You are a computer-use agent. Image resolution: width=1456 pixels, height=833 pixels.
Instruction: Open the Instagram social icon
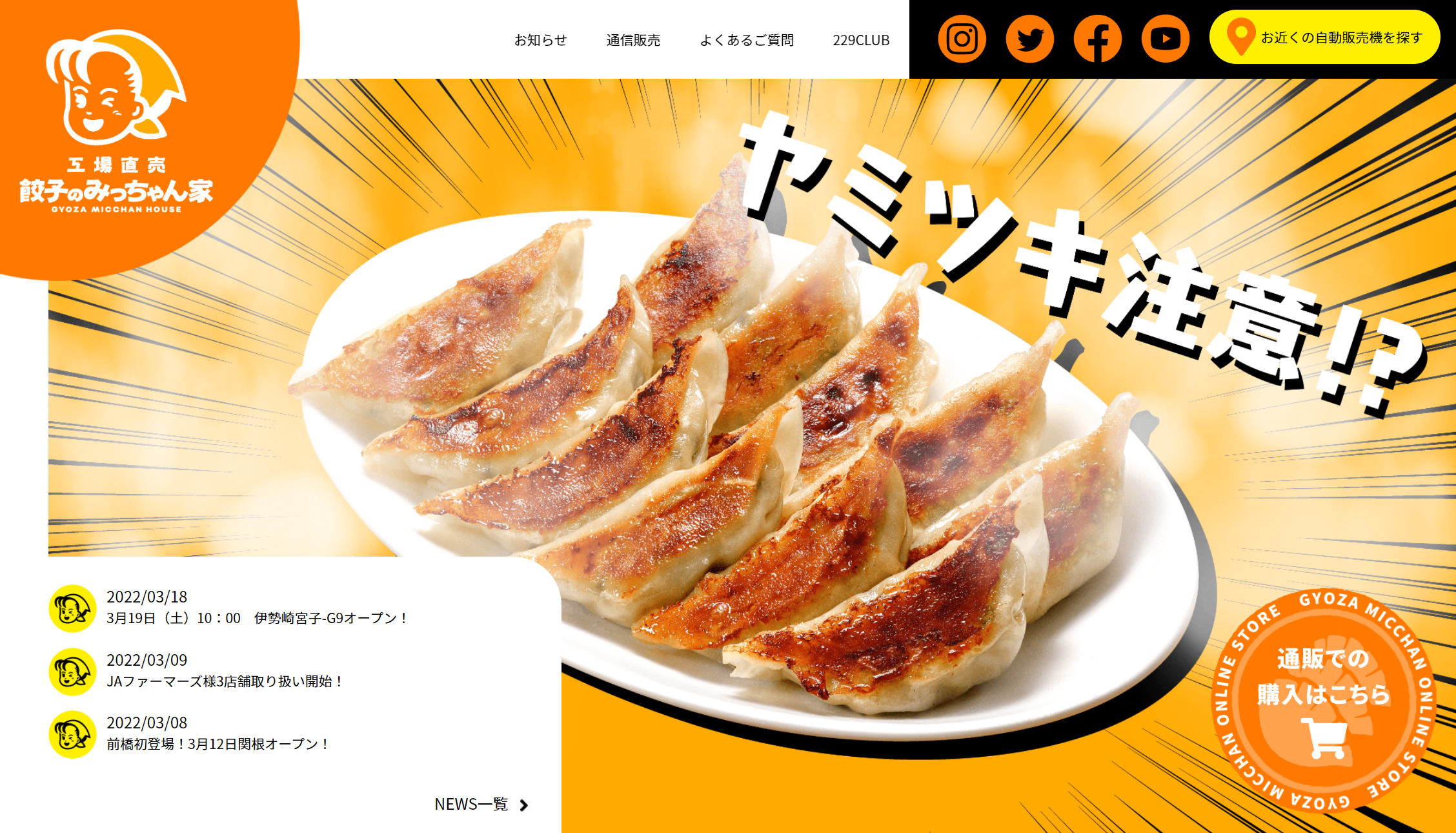(x=962, y=39)
